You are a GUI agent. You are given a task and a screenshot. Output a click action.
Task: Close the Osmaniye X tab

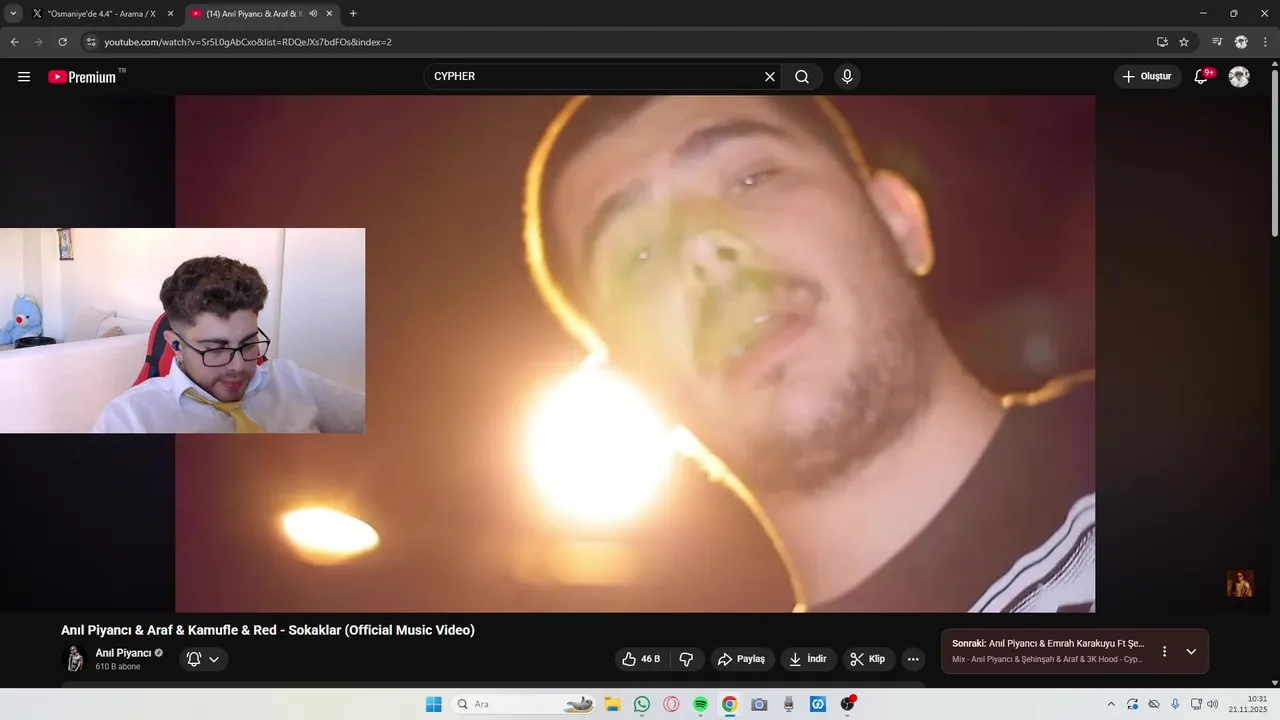point(170,14)
